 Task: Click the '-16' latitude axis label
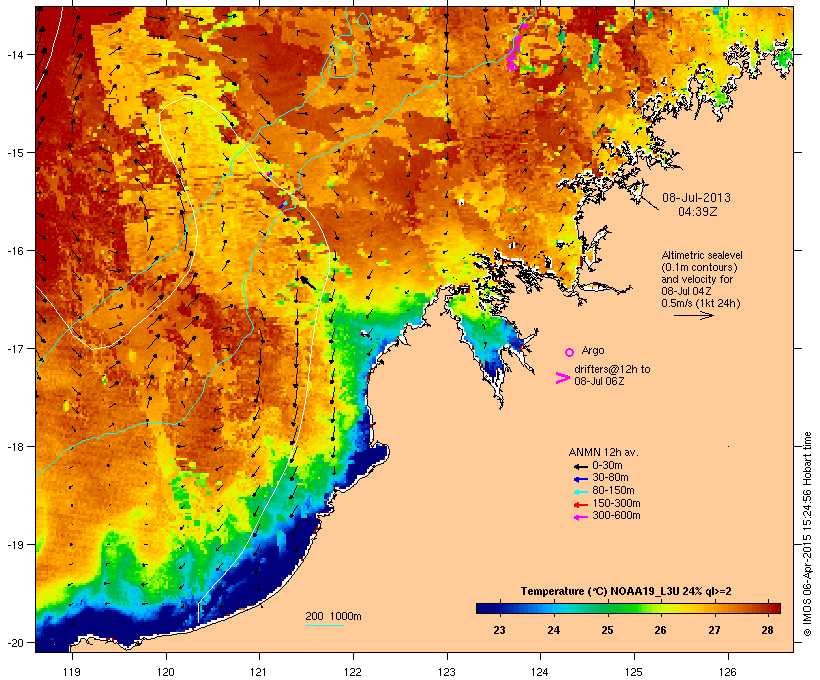[x=14, y=251]
